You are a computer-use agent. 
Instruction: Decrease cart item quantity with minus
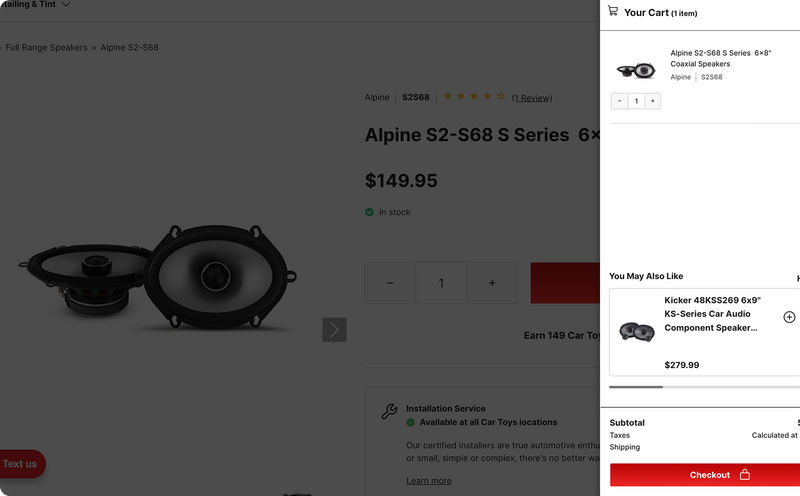620,101
